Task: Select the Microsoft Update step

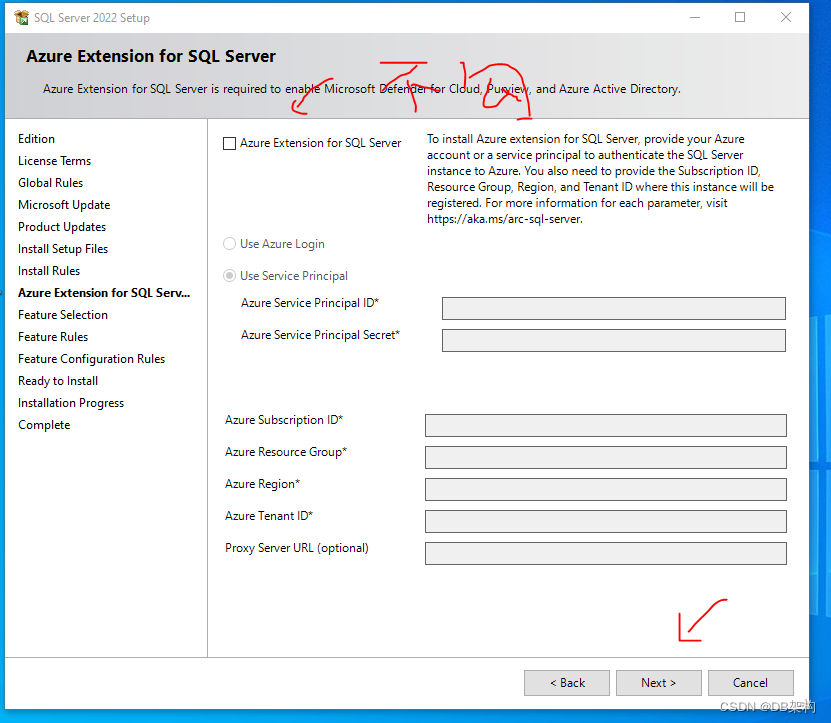Action: pyautogui.click(x=63, y=204)
